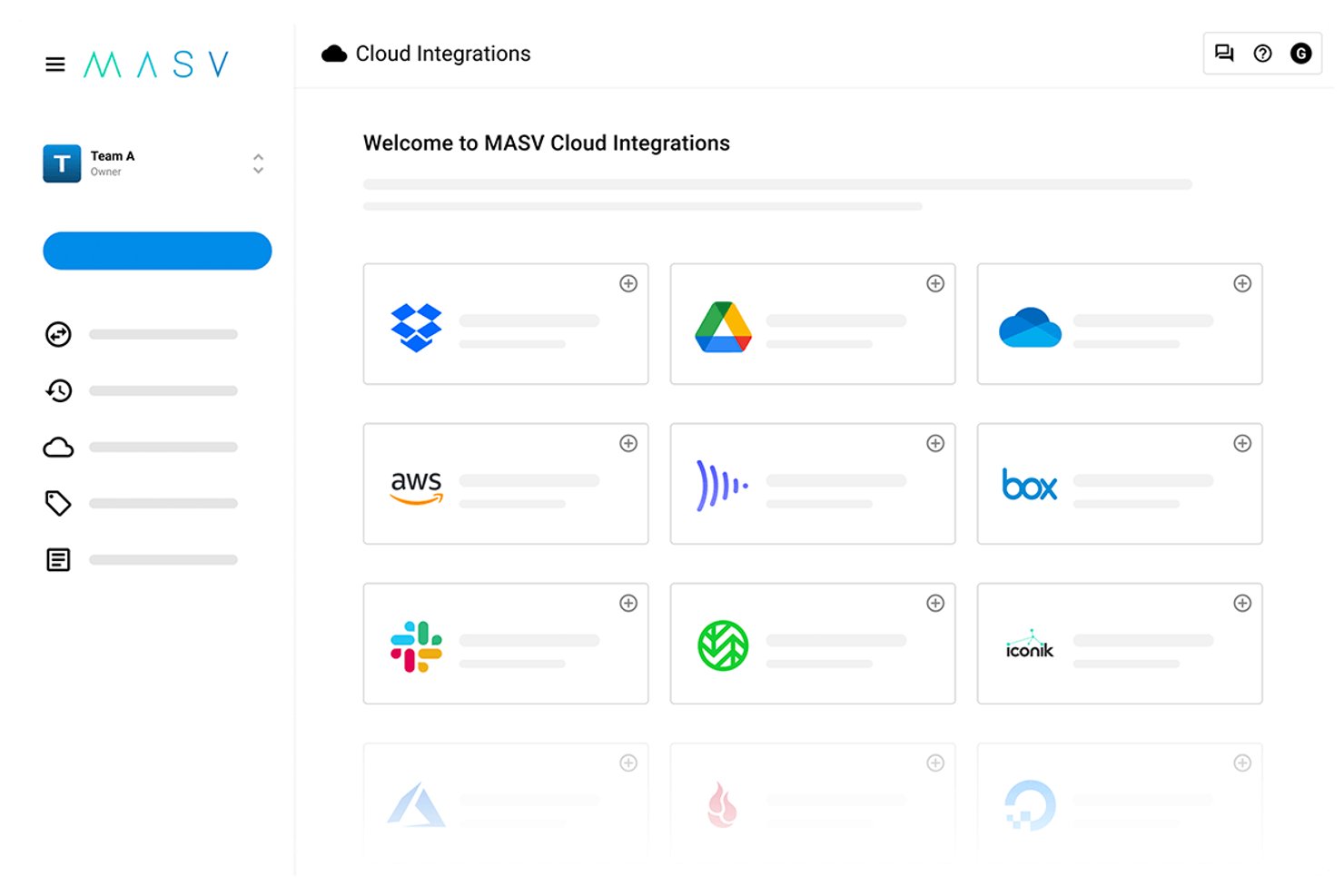Open the tag sidebar item
The height and width of the screenshot is (896, 1344).
tap(58, 503)
